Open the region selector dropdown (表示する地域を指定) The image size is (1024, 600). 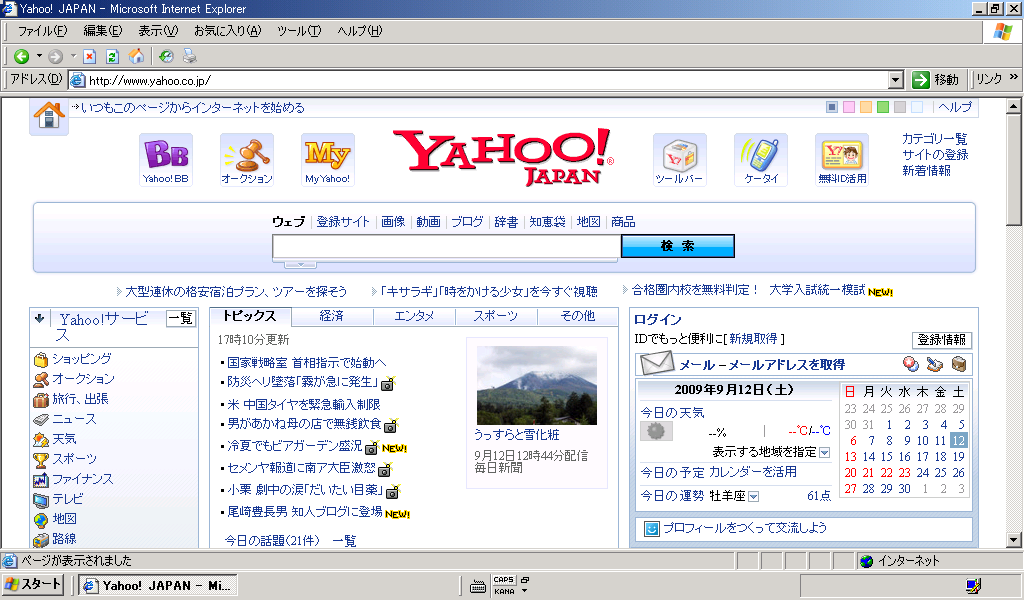pyautogui.click(x=824, y=452)
